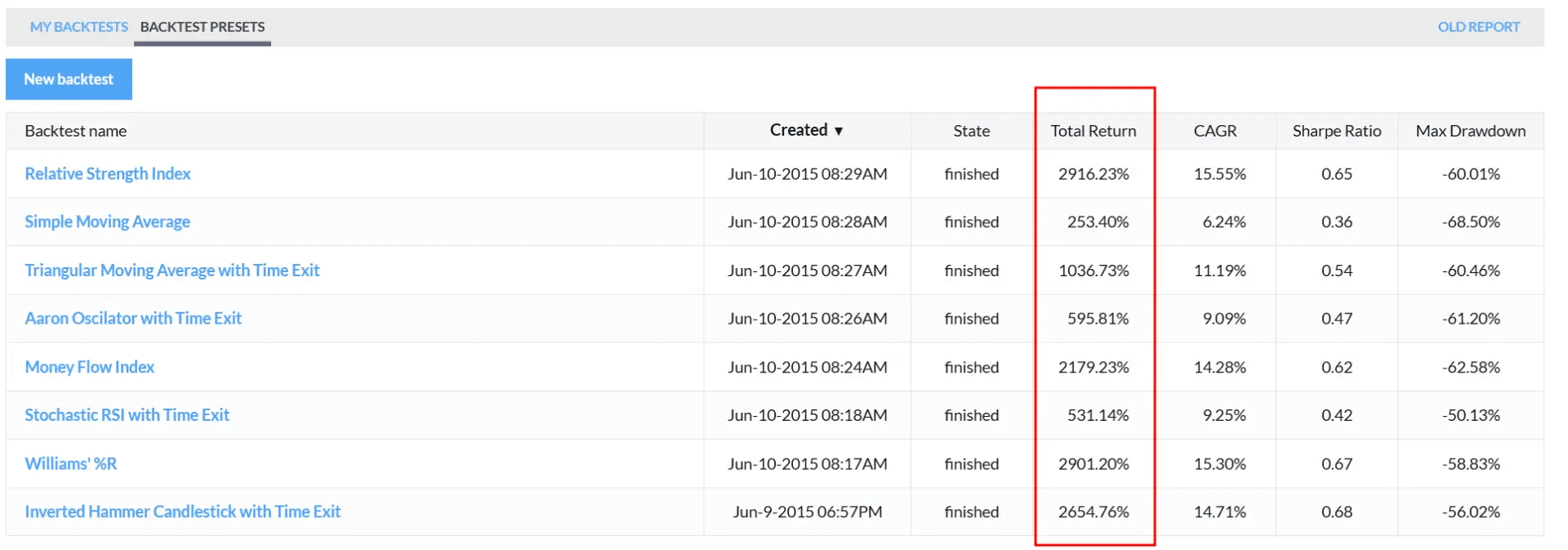Image resolution: width=1568 pixels, height=550 pixels.
Task: Select the Backtest Presets tab
Action: tap(203, 27)
